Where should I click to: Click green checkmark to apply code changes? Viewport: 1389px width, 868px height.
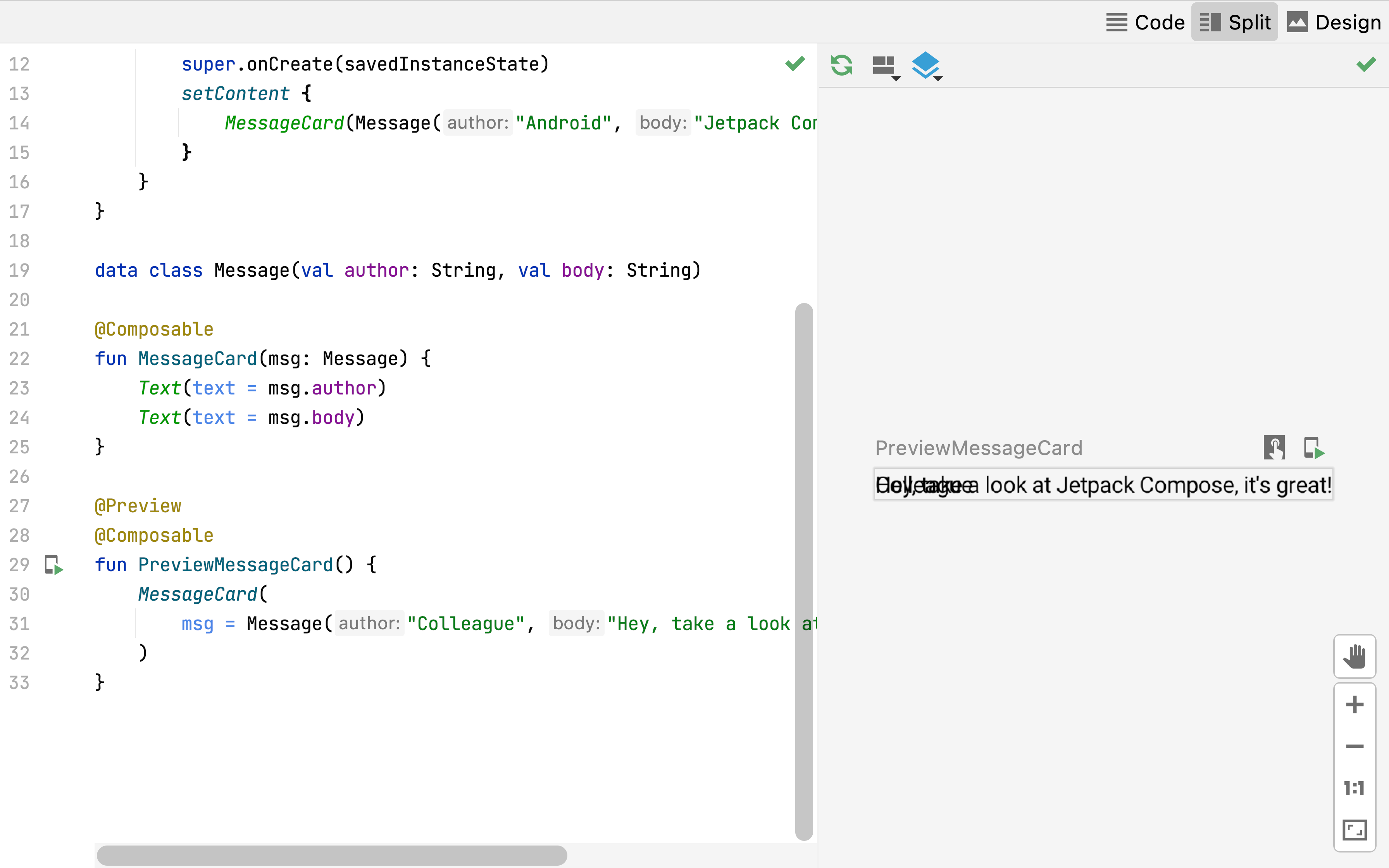pyautogui.click(x=795, y=63)
